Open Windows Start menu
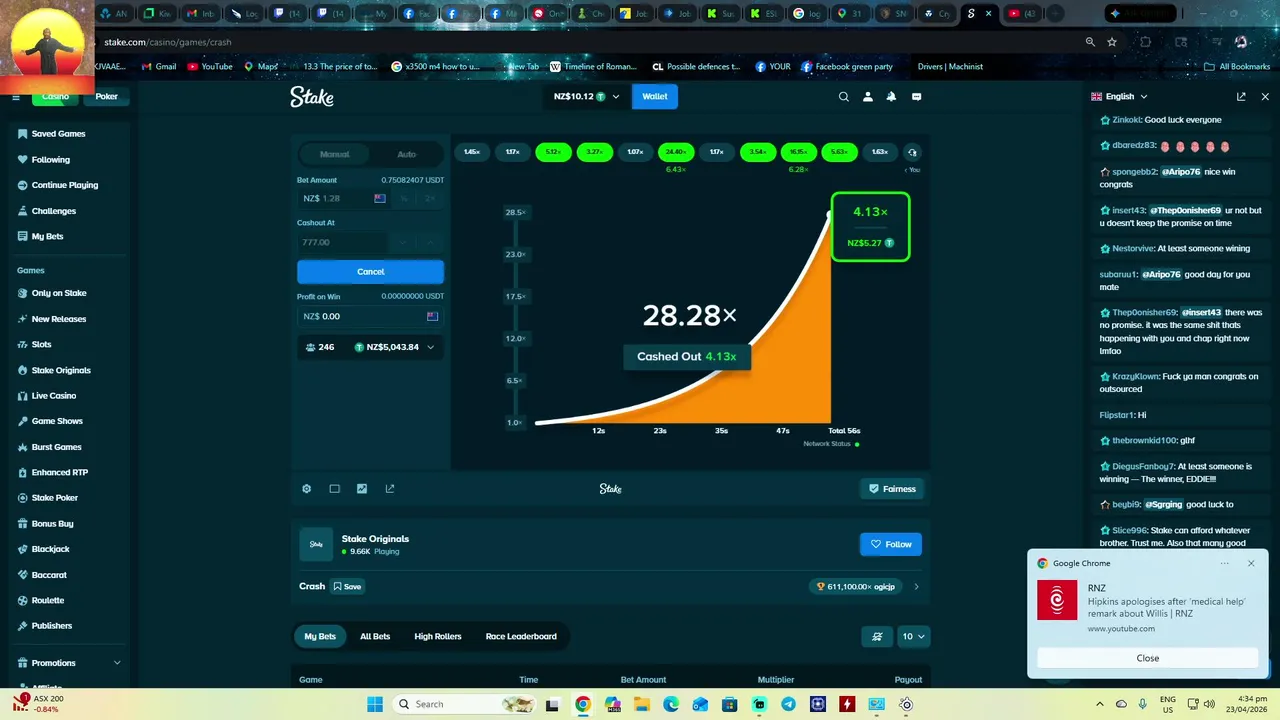Screen dimensions: 1280x720 coord(375,704)
